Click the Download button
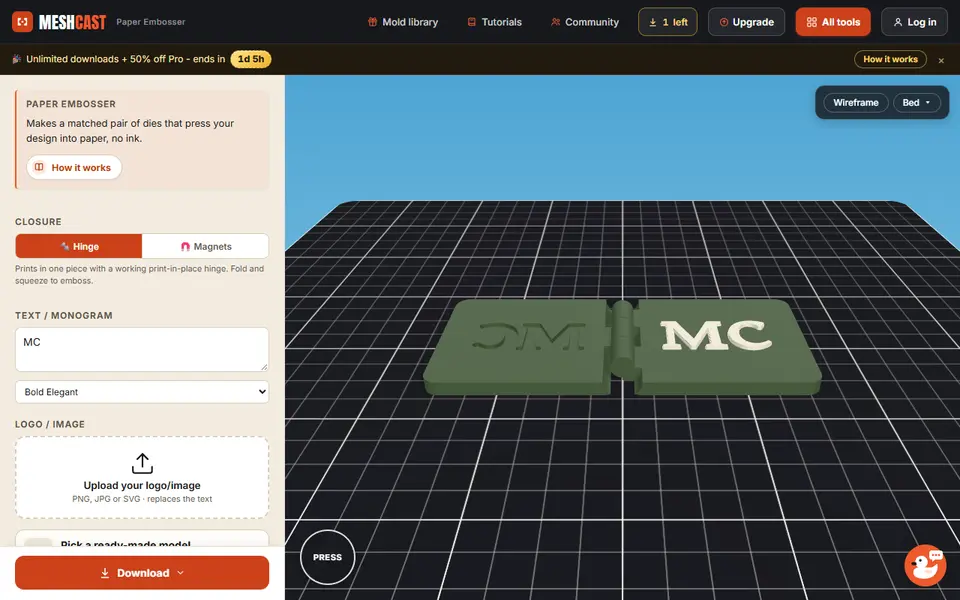The image size is (960, 600). click(142, 572)
